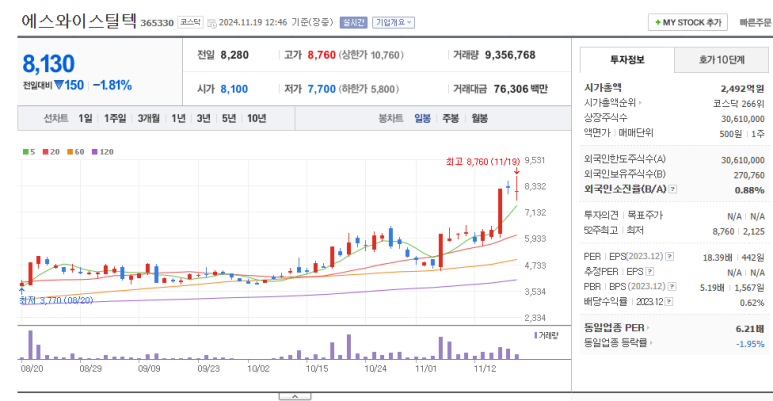The height and width of the screenshot is (401, 773).
Task: Click 시가총액 value 2,492억원
Action: click(x=742, y=89)
